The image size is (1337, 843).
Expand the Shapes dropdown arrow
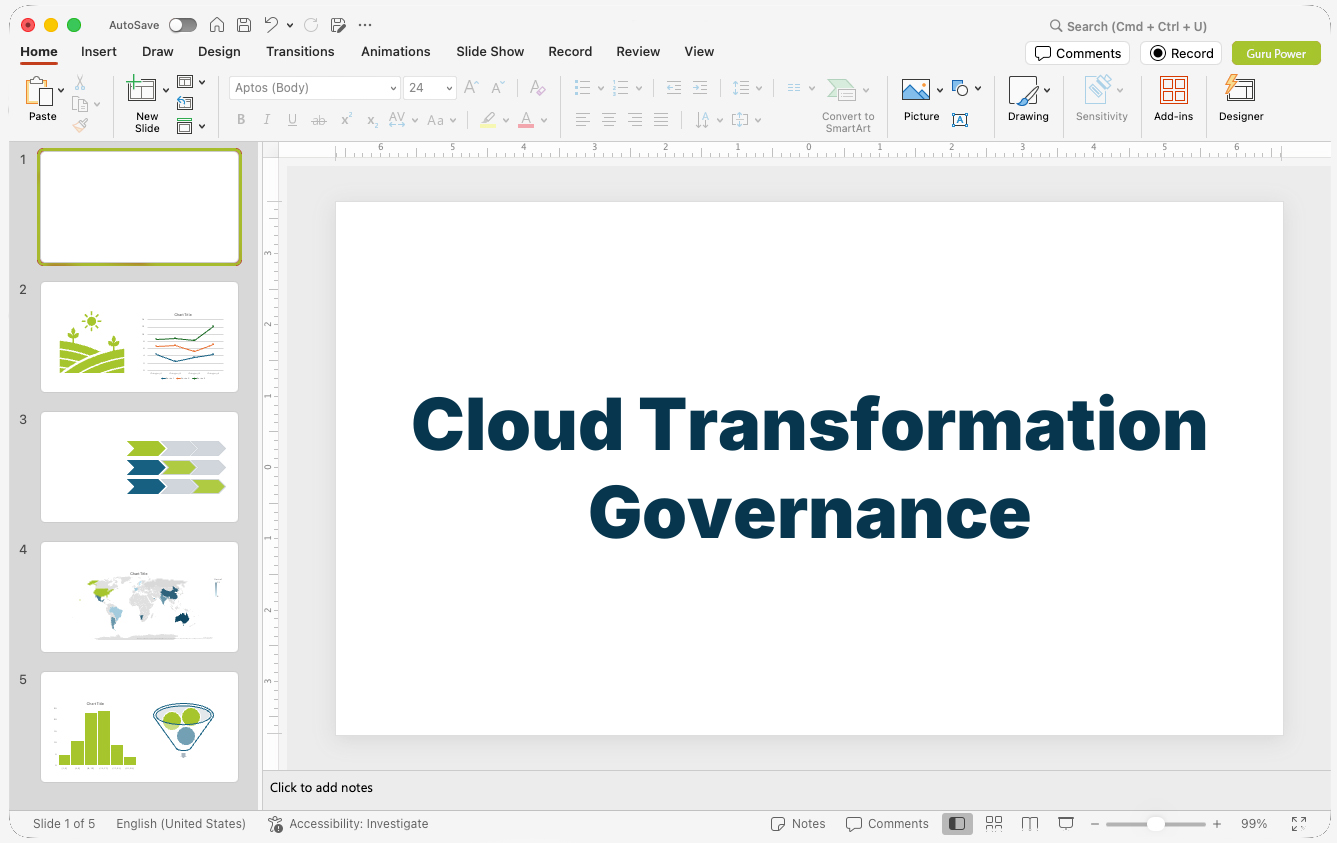click(977, 88)
